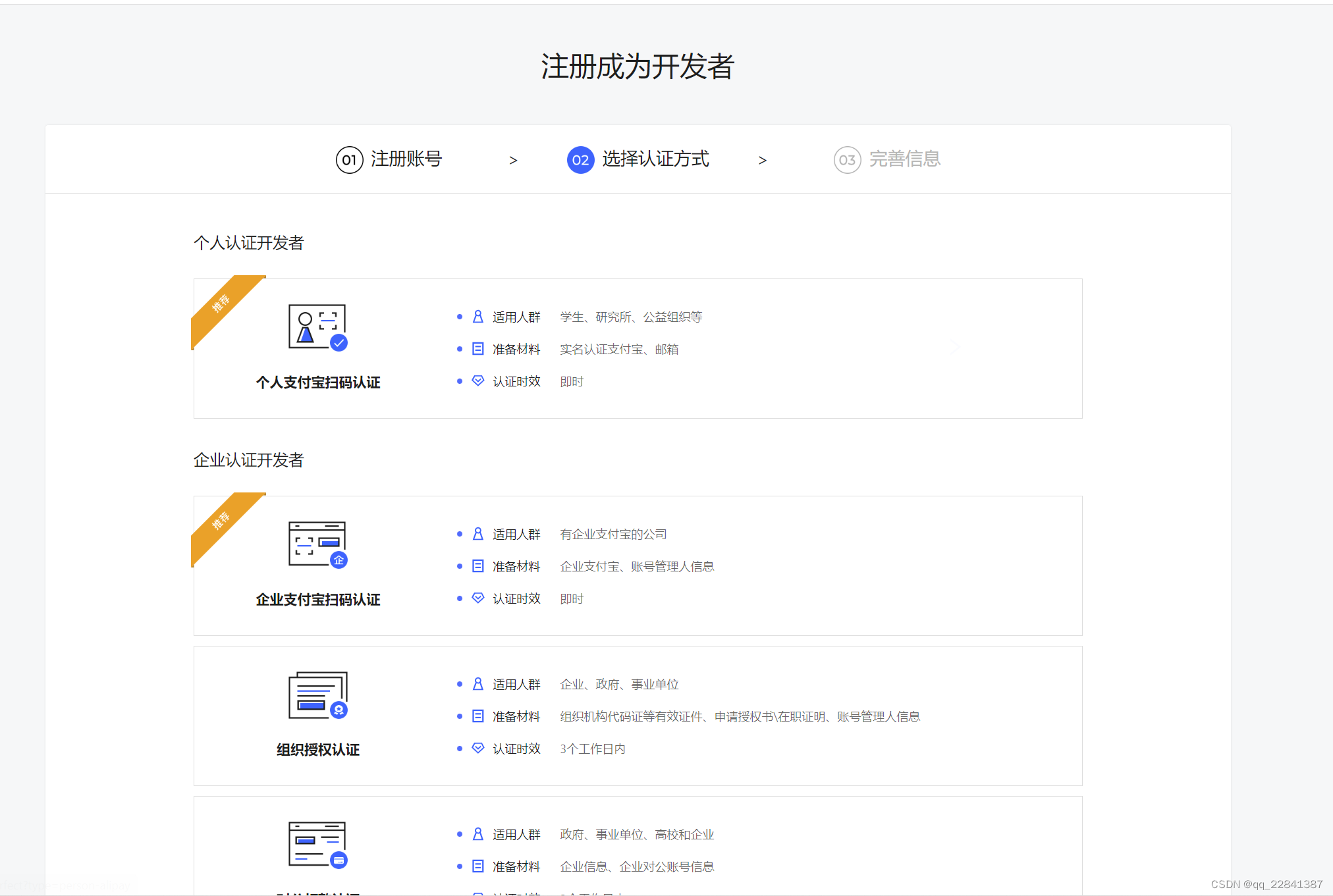Click 推荐 ribbon on personal certification card
The image size is (1333, 896).
[x=222, y=304]
